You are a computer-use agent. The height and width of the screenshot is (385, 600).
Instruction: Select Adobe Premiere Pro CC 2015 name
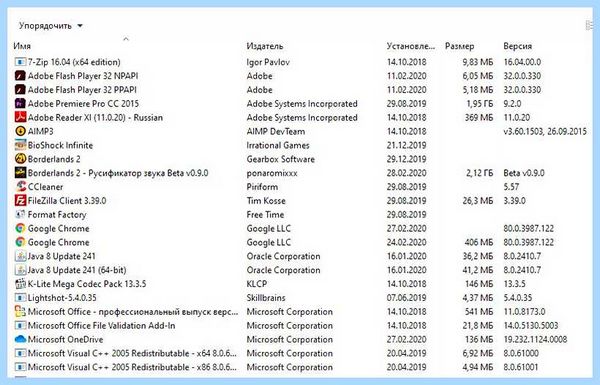point(83,103)
